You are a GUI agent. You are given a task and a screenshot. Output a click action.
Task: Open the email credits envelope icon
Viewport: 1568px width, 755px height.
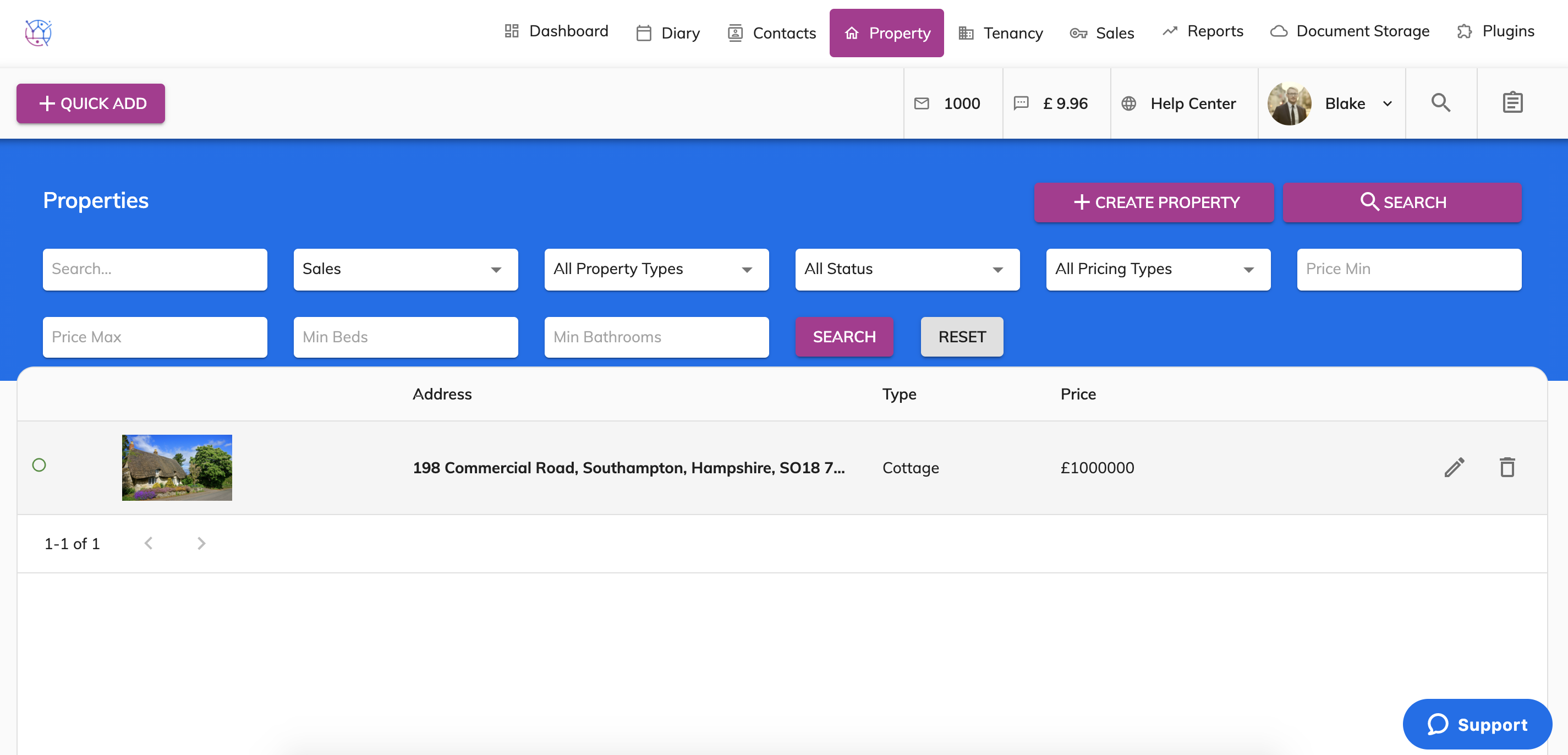922,103
